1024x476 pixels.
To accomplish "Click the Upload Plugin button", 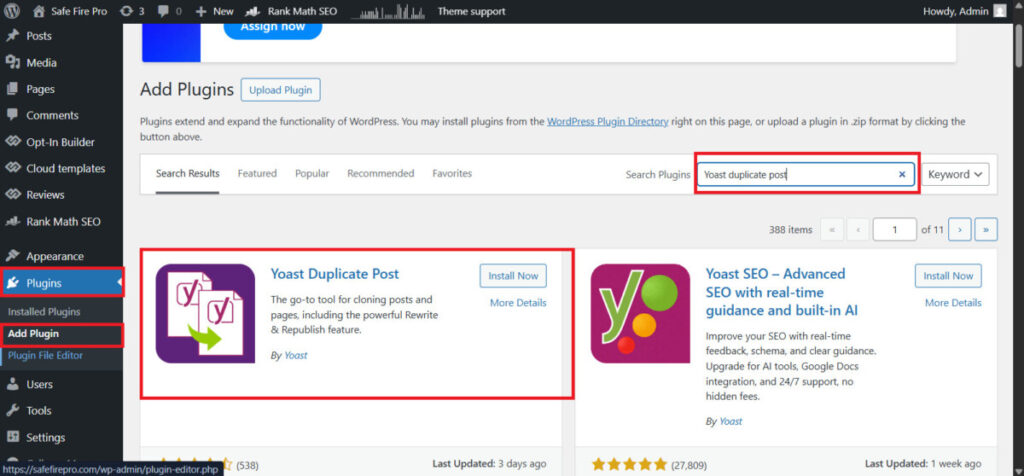I will [281, 90].
